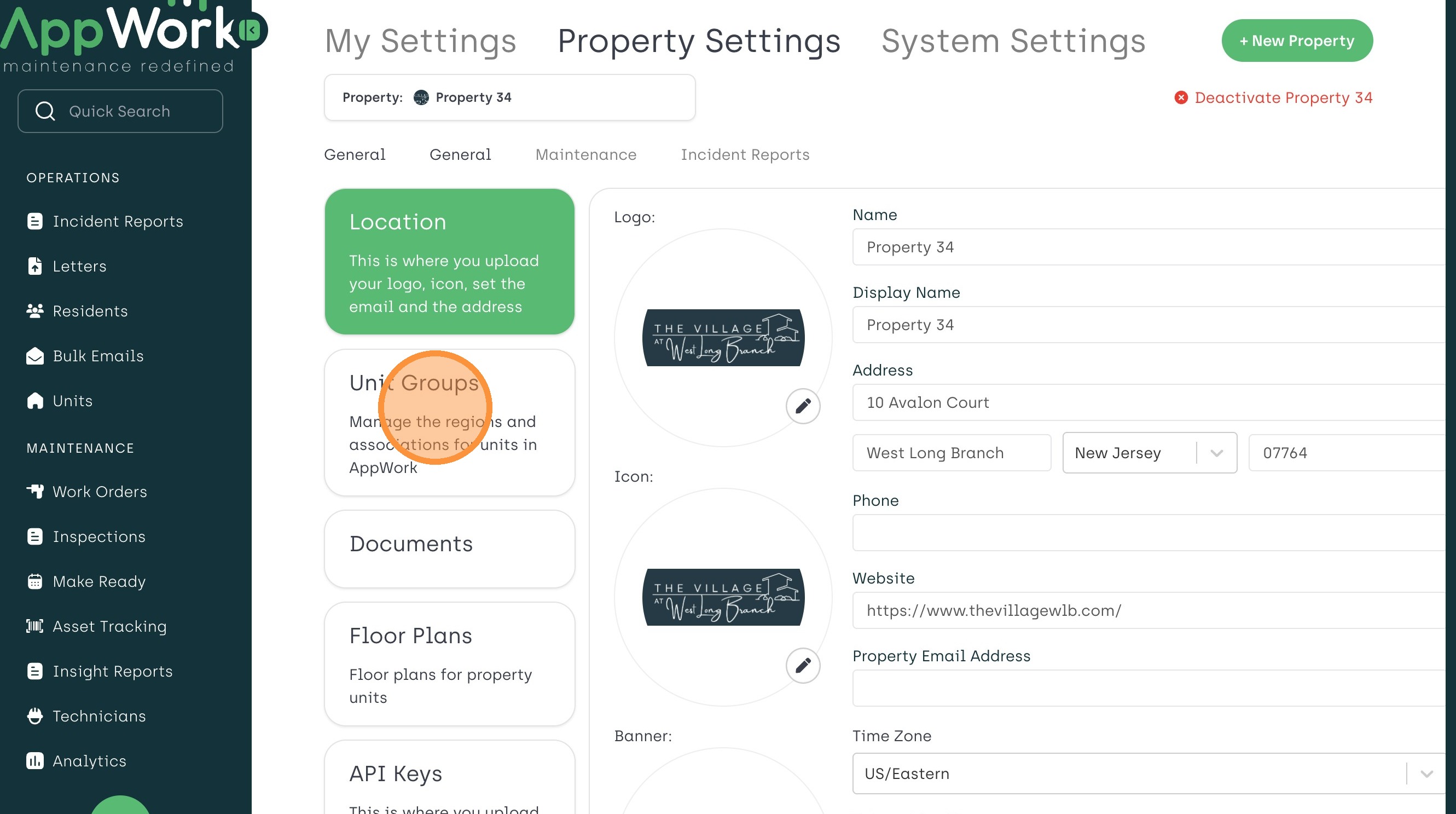This screenshot has width=1456, height=814.
Task: Click the Work Orders drill icon
Action: (x=34, y=491)
